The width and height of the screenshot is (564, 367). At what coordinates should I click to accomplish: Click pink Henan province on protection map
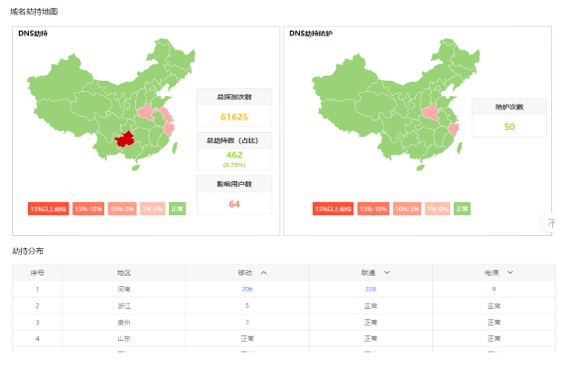click(431, 112)
